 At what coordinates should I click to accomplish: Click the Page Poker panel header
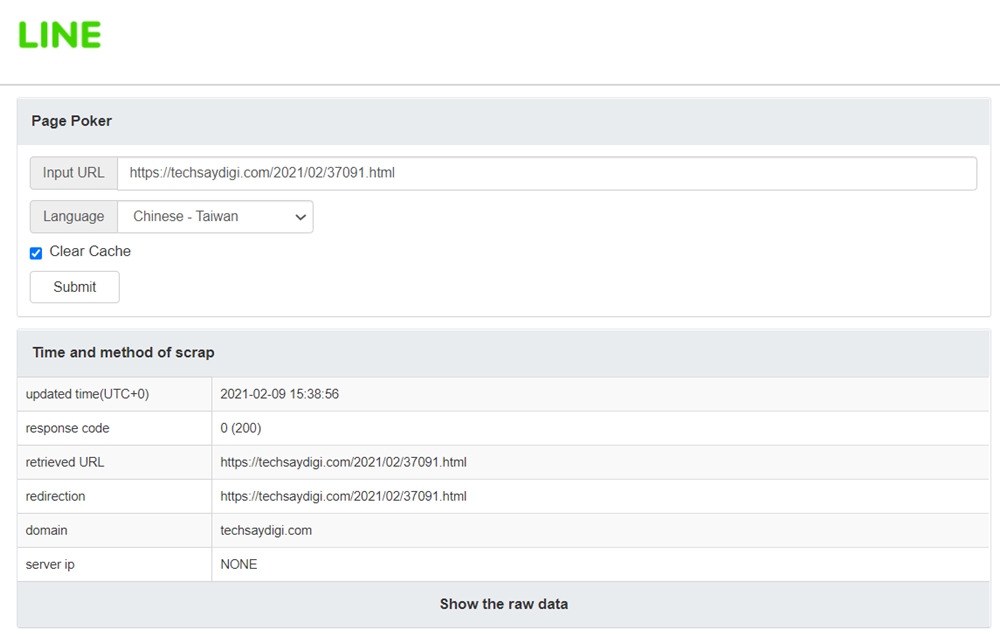pos(72,121)
